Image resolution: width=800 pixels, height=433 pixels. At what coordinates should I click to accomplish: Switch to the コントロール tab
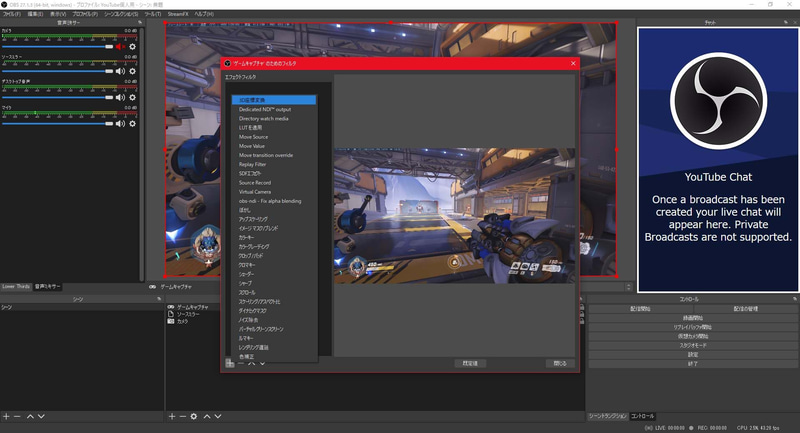642,416
